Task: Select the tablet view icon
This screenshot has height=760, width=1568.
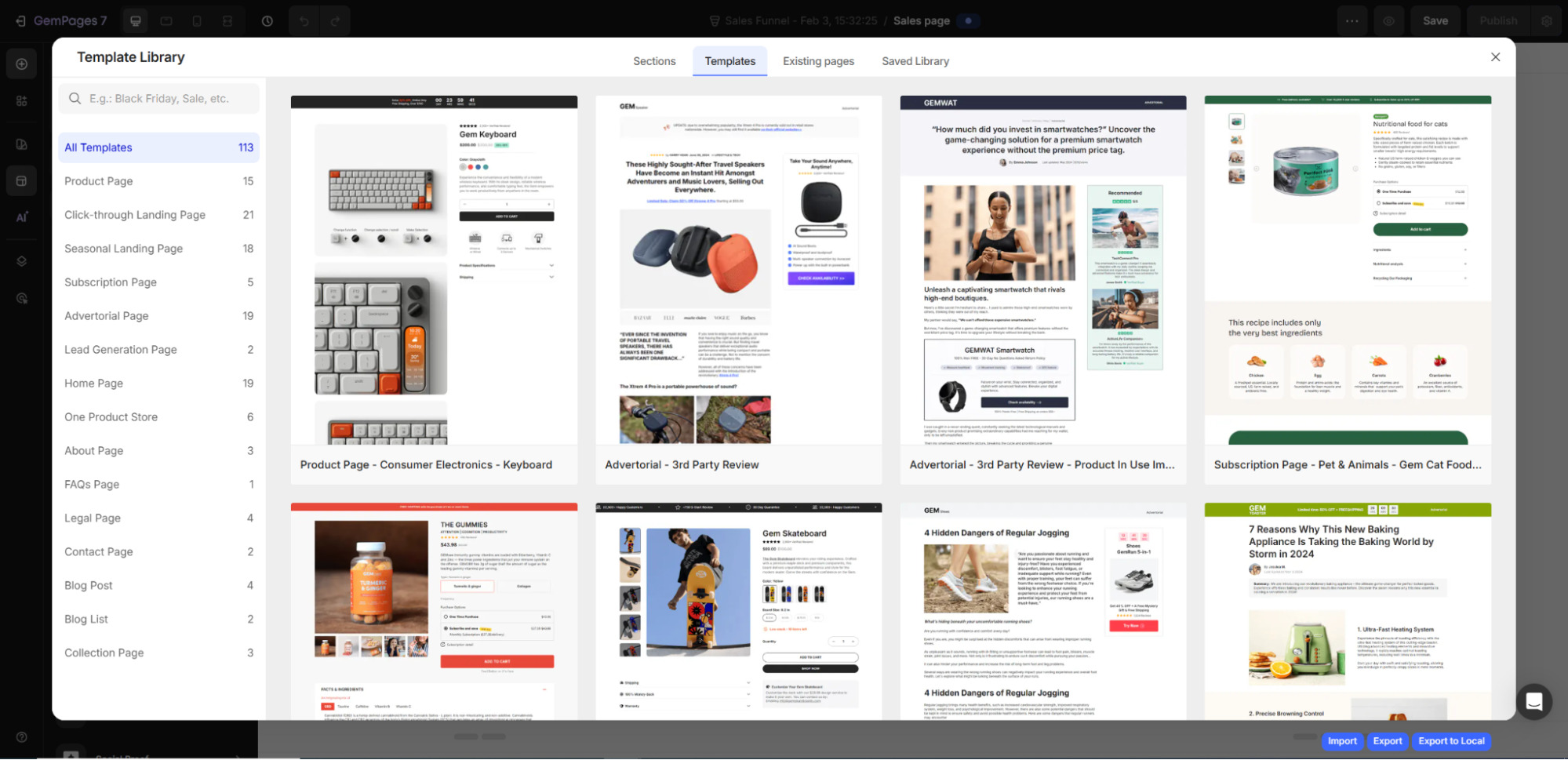Action: click(x=166, y=21)
